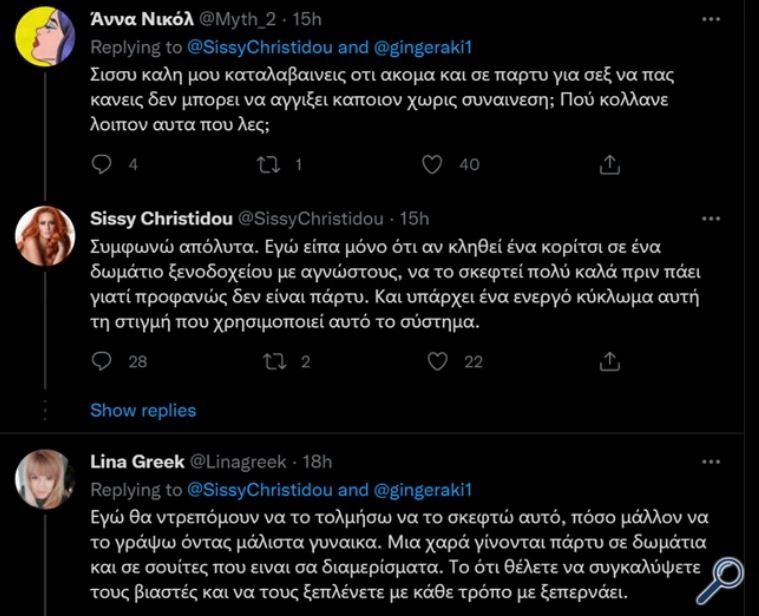Image resolution: width=759 pixels, height=616 pixels.
Task: Open more options on Lina Greek's tweet
Action: click(711, 462)
